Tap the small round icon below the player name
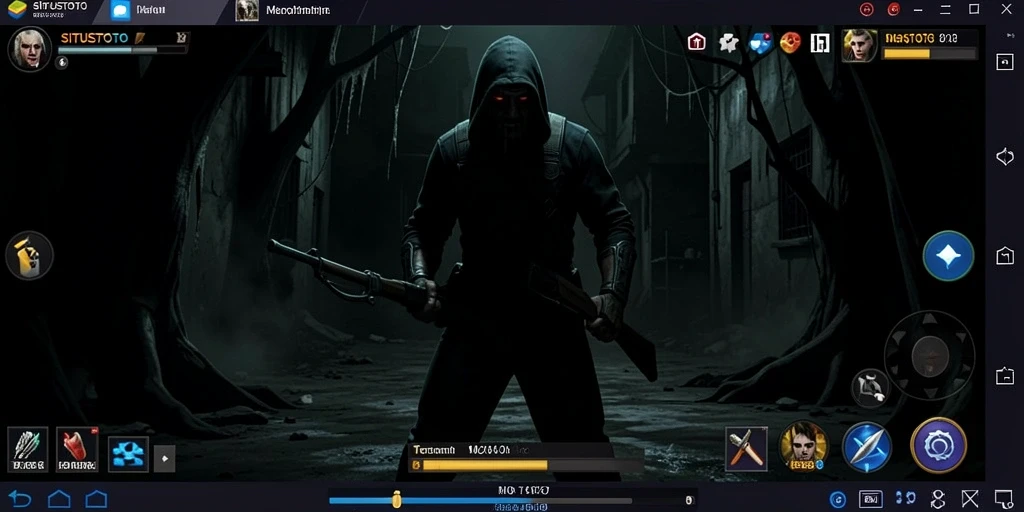Screen dimensions: 1024x512 [x=62, y=63]
